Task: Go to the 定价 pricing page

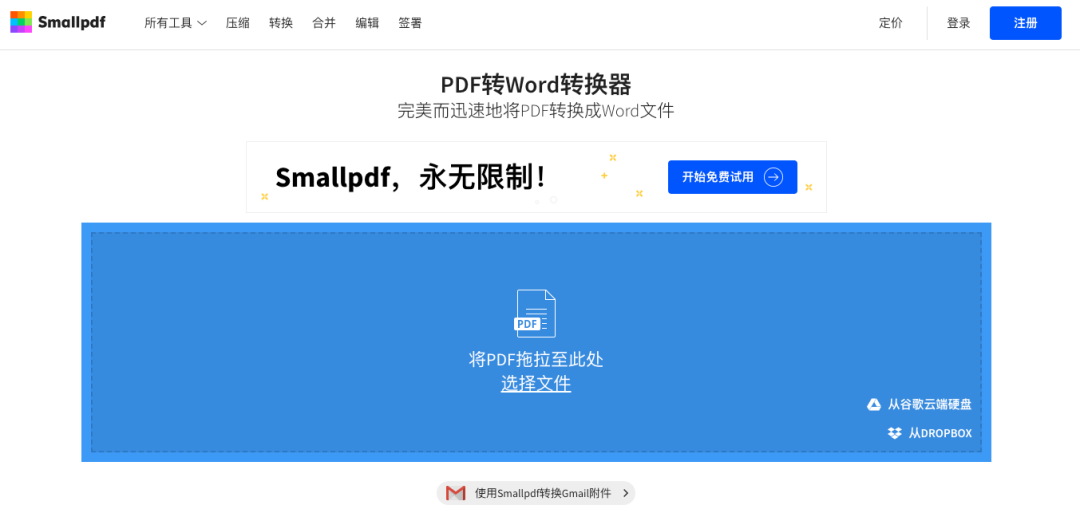Action: 891,23
